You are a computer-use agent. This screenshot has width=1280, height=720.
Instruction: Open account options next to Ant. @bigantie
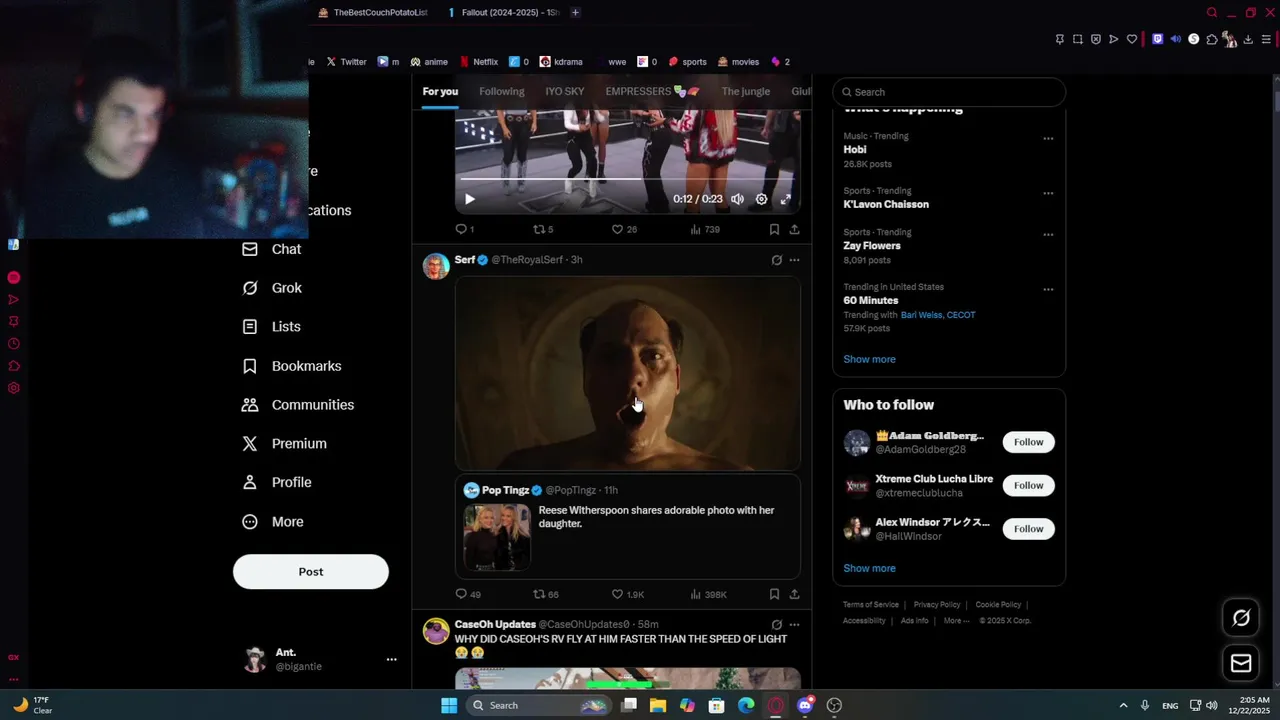point(391,659)
